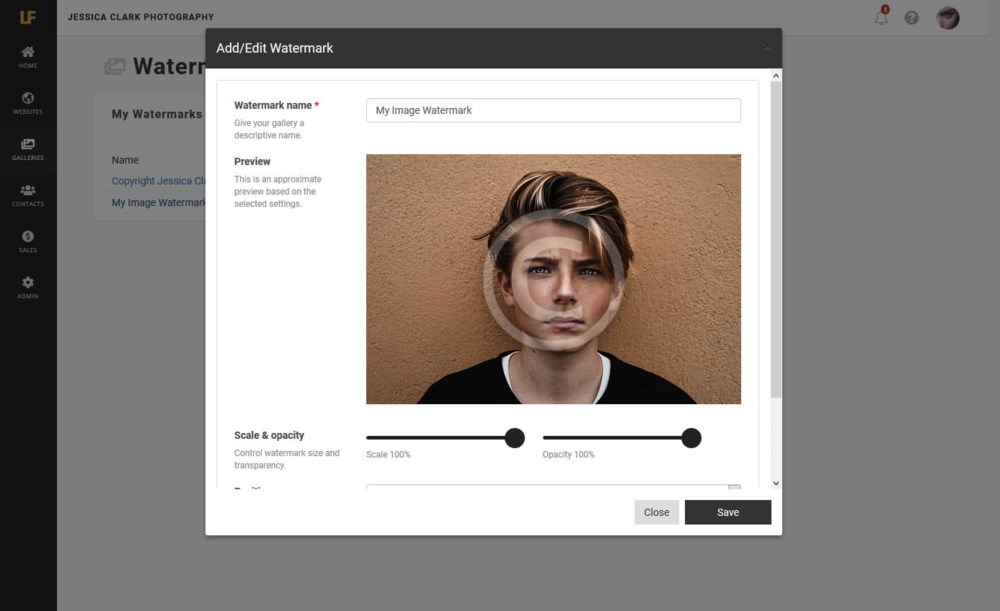Click the Watermark name input field
This screenshot has height=611, width=1000.
[x=553, y=110]
